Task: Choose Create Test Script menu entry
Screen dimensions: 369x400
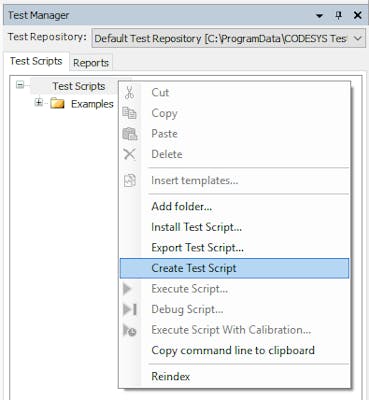Action: 234,268
